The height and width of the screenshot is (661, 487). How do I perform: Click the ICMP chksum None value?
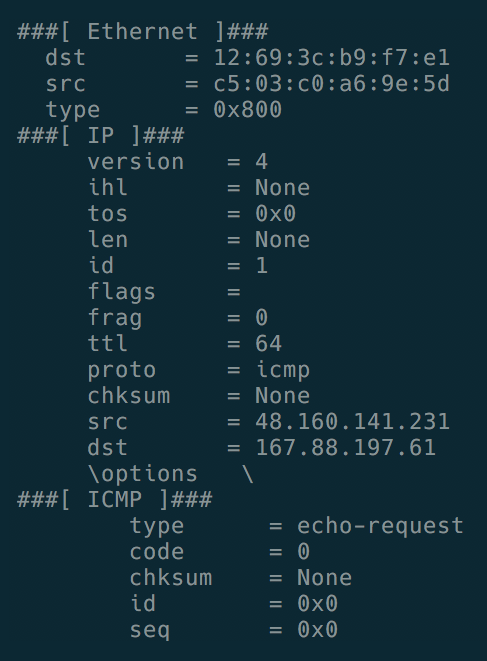324,578
